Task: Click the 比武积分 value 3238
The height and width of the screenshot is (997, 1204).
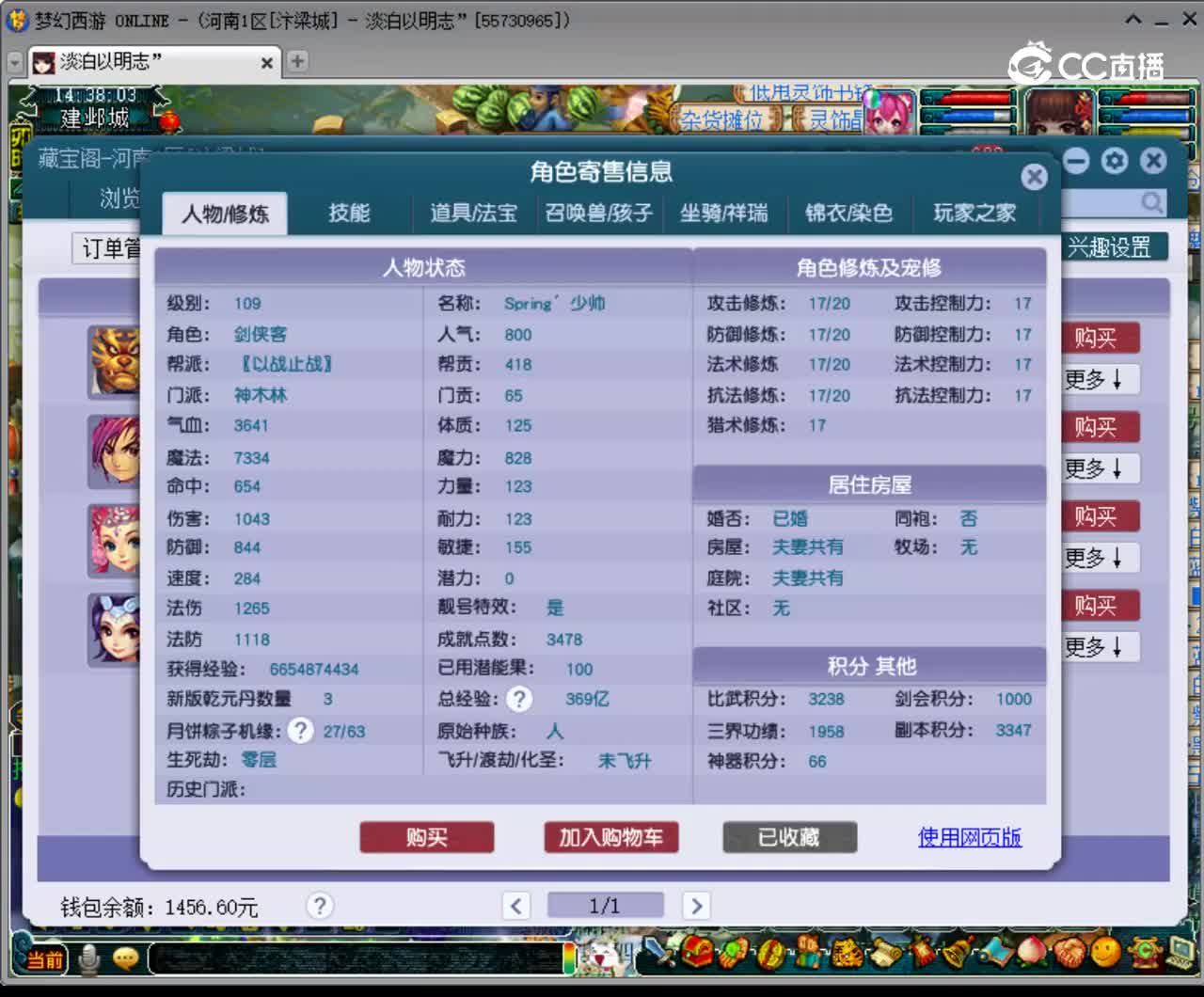Action: coord(826,699)
